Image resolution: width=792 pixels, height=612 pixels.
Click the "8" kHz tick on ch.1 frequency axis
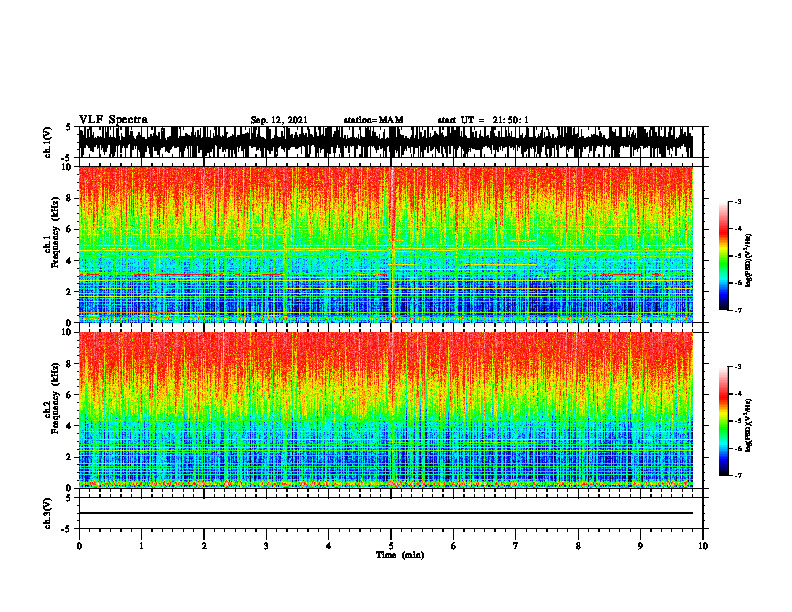(70, 198)
